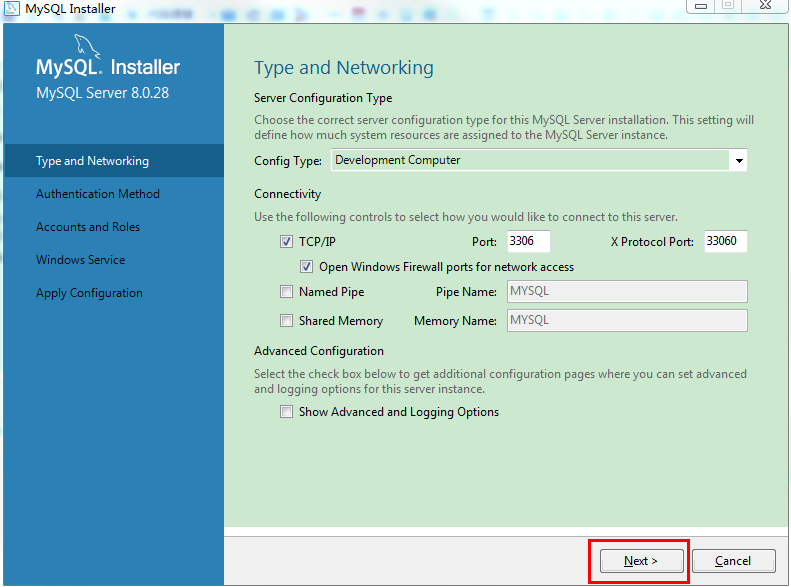The width and height of the screenshot is (791, 587).
Task: Open the Config Type dropdown arrow
Action: (x=739, y=160)
